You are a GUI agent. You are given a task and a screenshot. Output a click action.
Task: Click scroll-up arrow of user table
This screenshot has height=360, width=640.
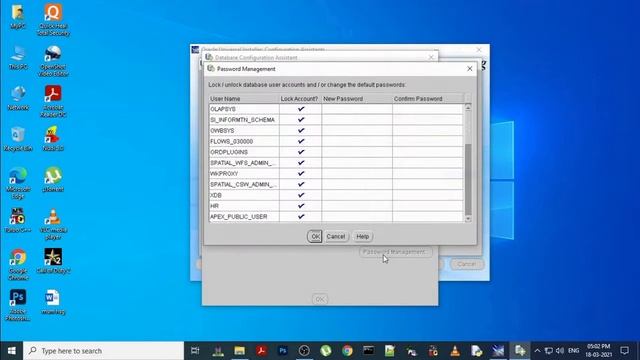tap(468, 107)
